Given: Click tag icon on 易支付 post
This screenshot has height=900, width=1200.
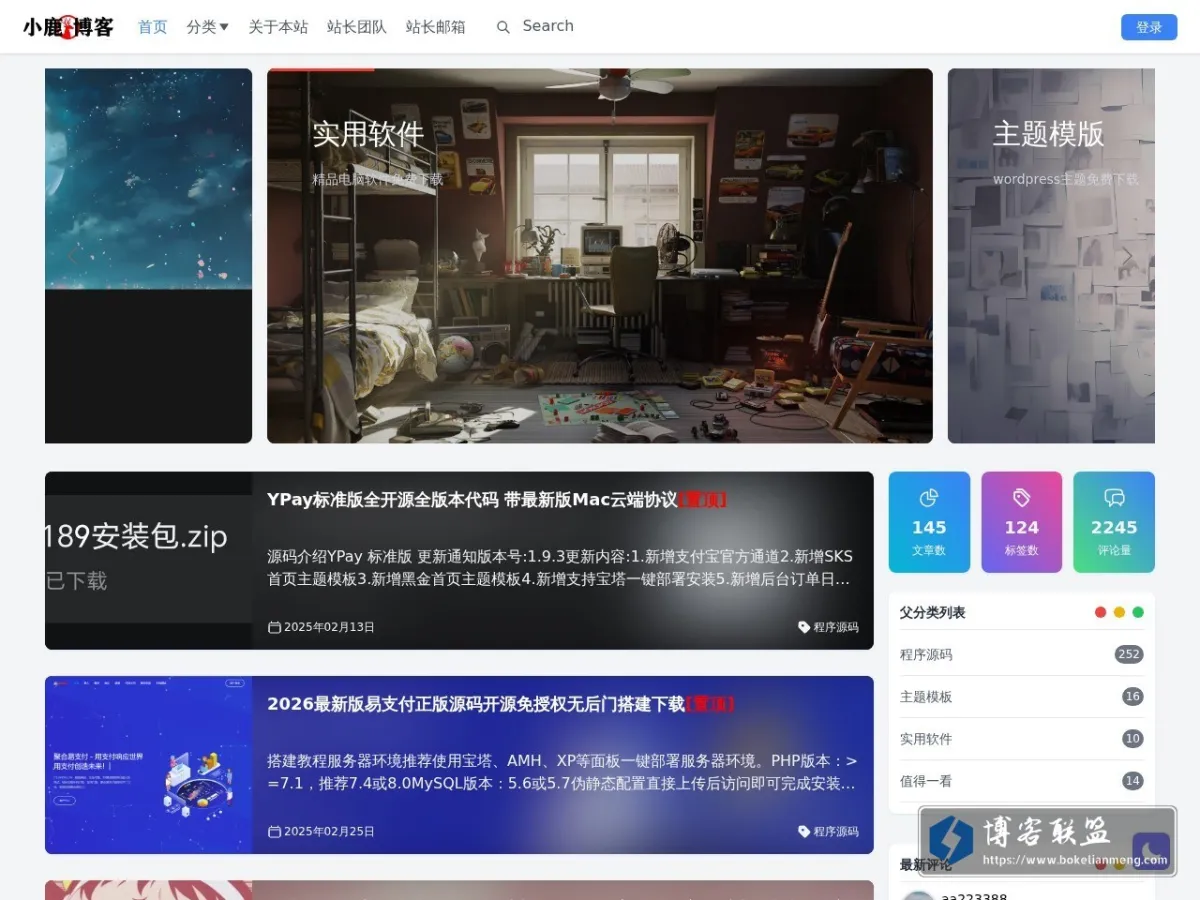Looking at the screenshot, I should [x=804, y=831].
